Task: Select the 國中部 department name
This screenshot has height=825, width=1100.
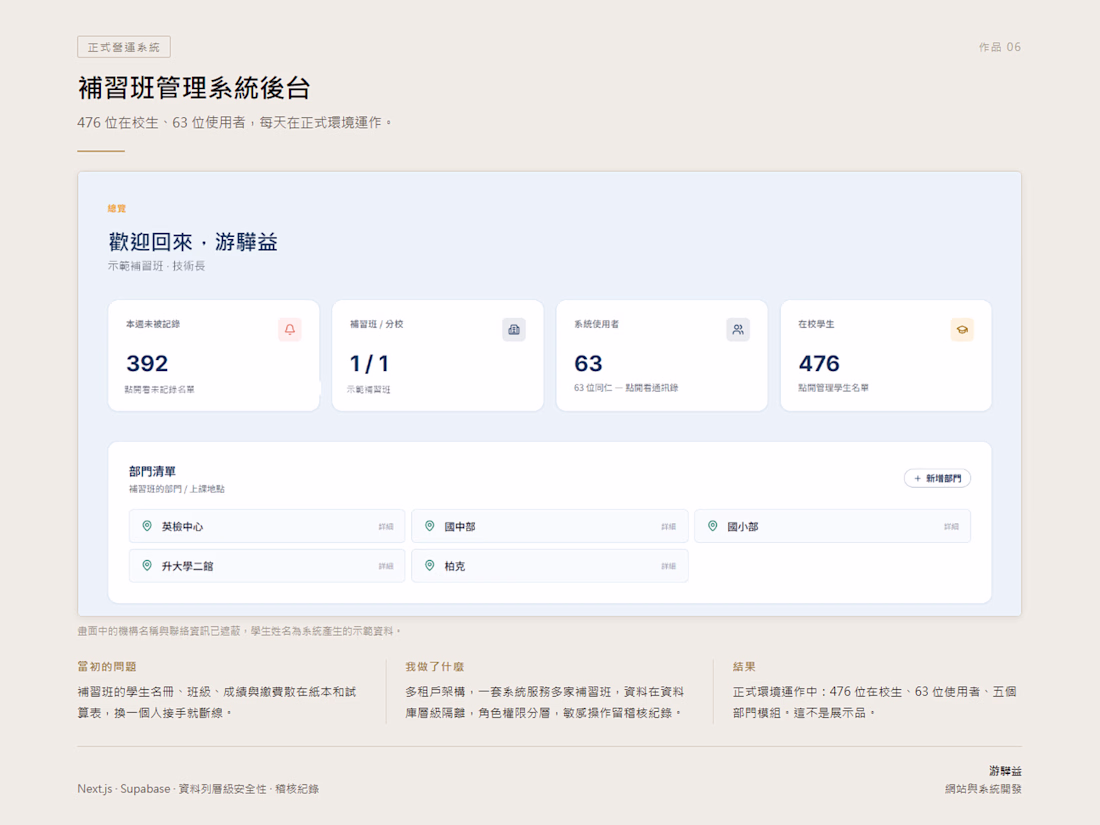Action: (x=460, y=526)
